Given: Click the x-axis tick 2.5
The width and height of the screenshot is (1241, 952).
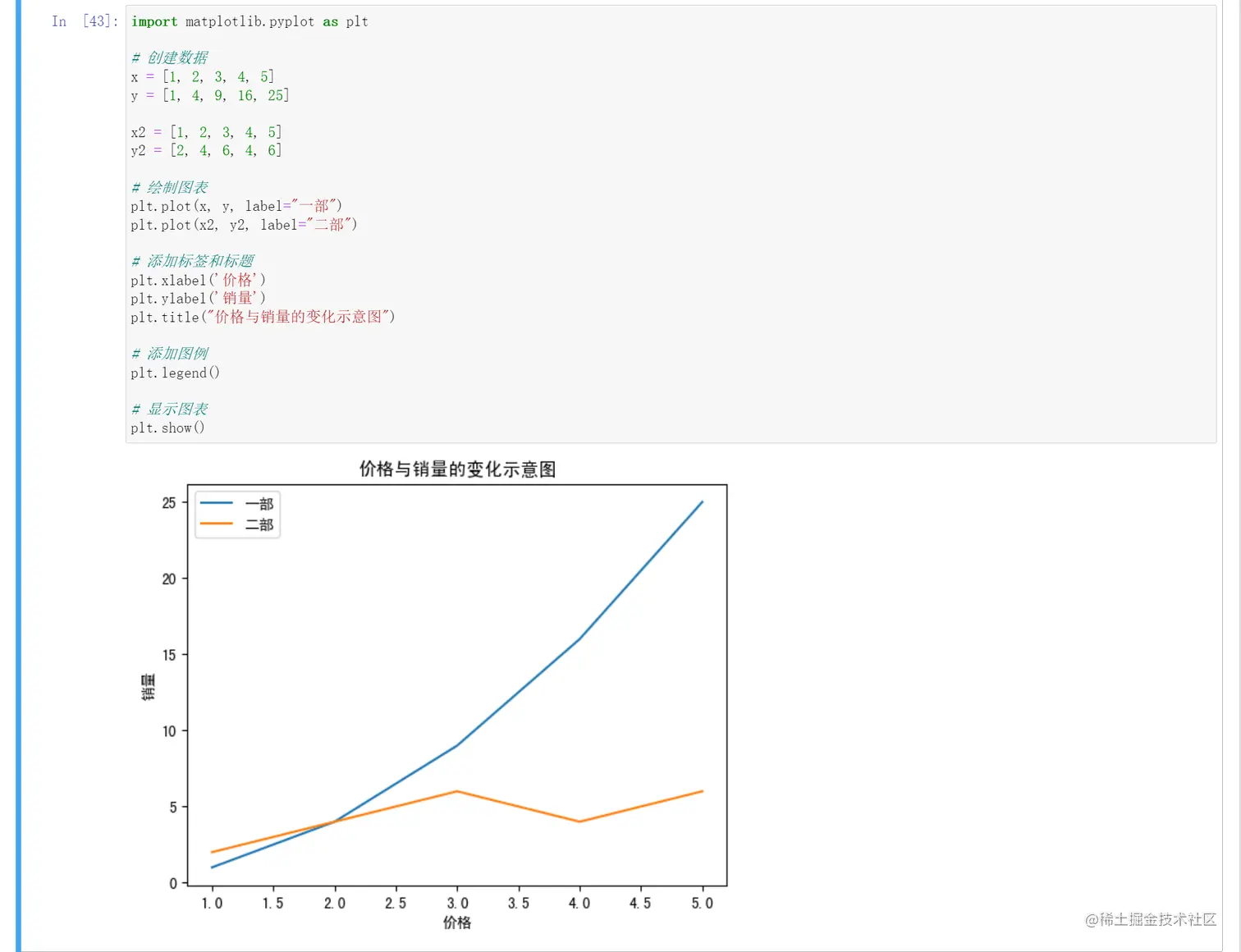Looking at the screenshot, I should [x=396, y=903].
